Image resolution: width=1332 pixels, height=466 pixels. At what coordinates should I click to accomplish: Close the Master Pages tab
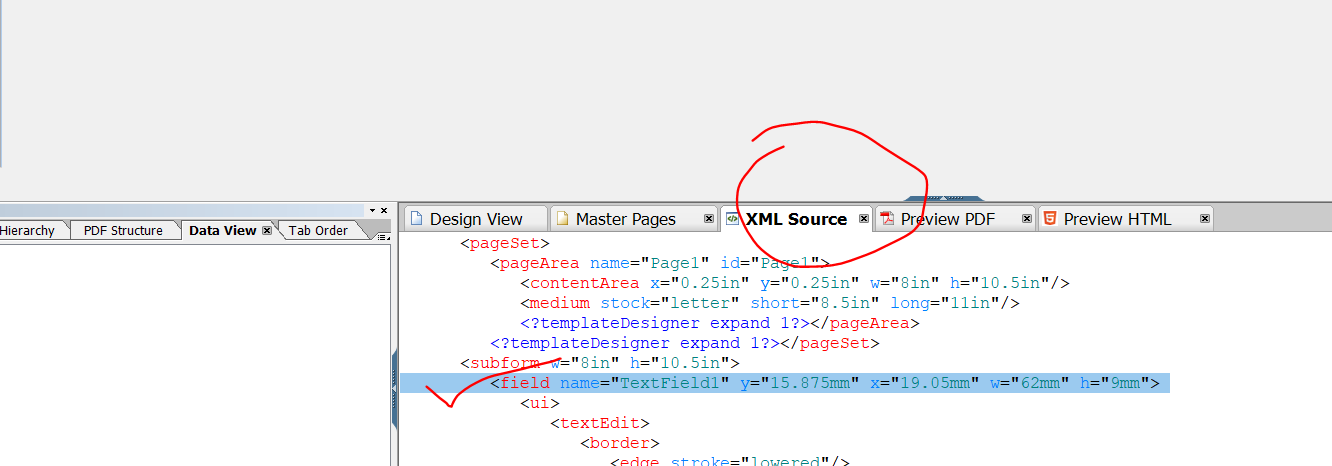click(x=709, y=219)
